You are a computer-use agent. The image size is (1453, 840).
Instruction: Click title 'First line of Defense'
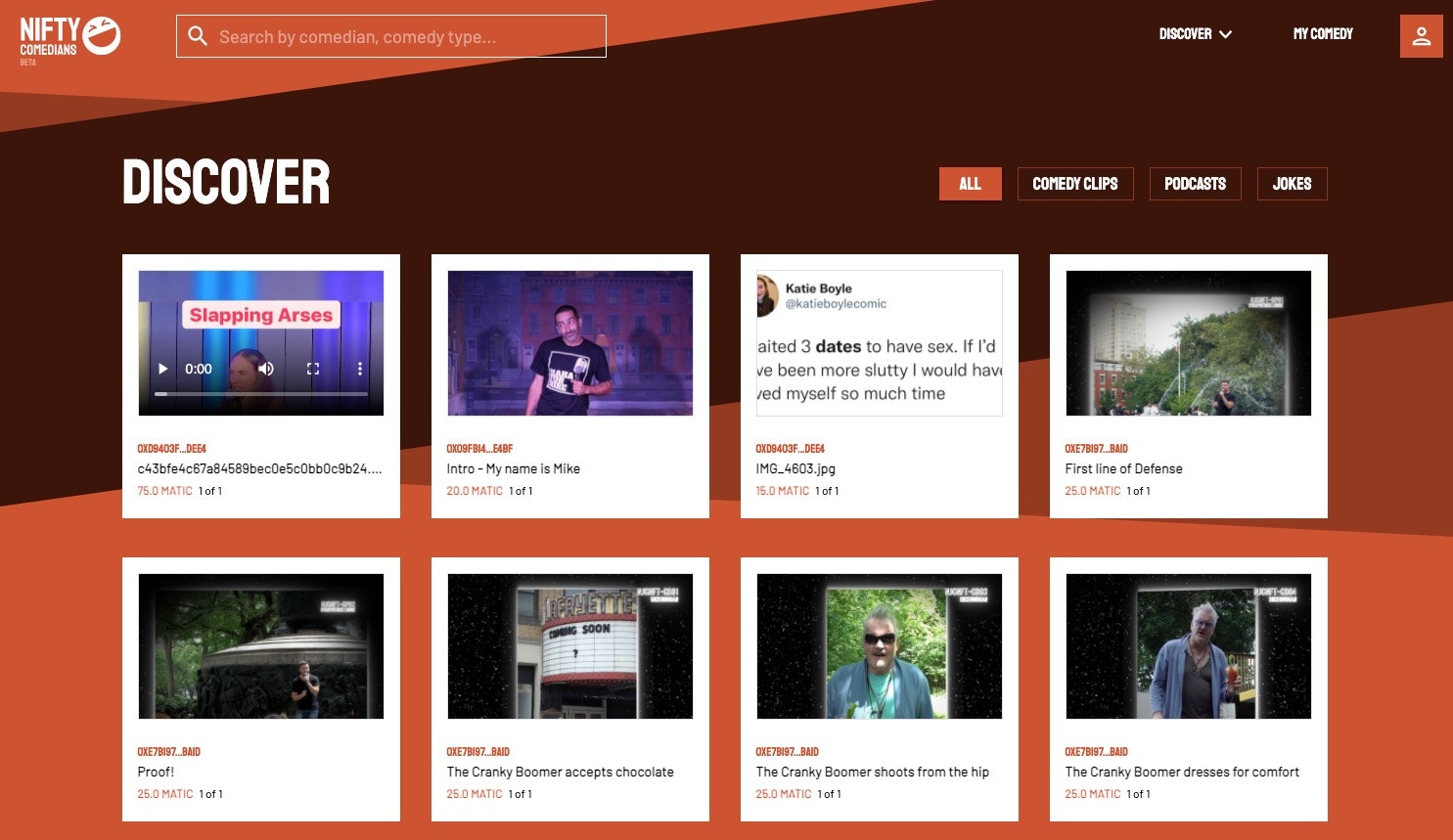coord(1123,469)
